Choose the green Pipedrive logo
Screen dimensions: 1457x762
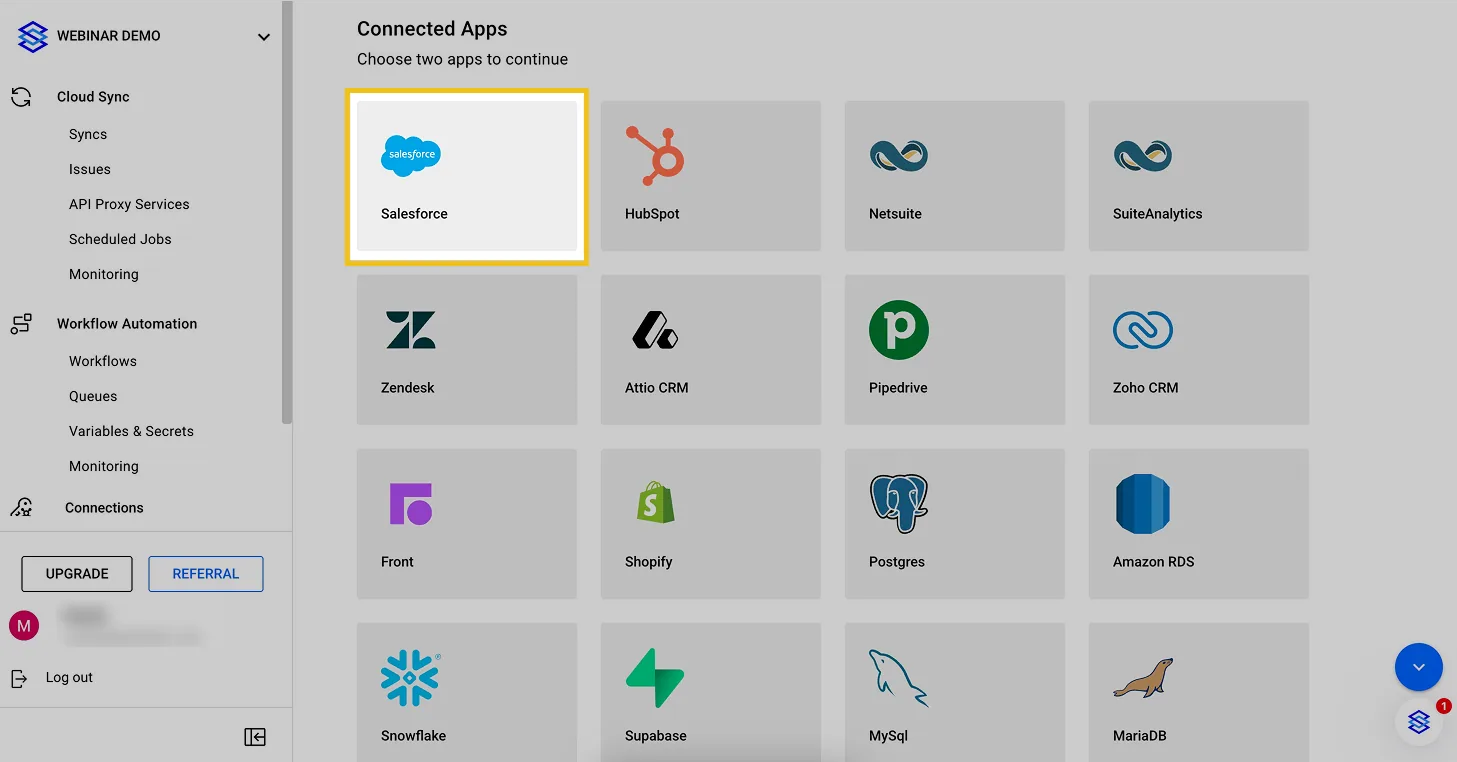click(899, 330)
